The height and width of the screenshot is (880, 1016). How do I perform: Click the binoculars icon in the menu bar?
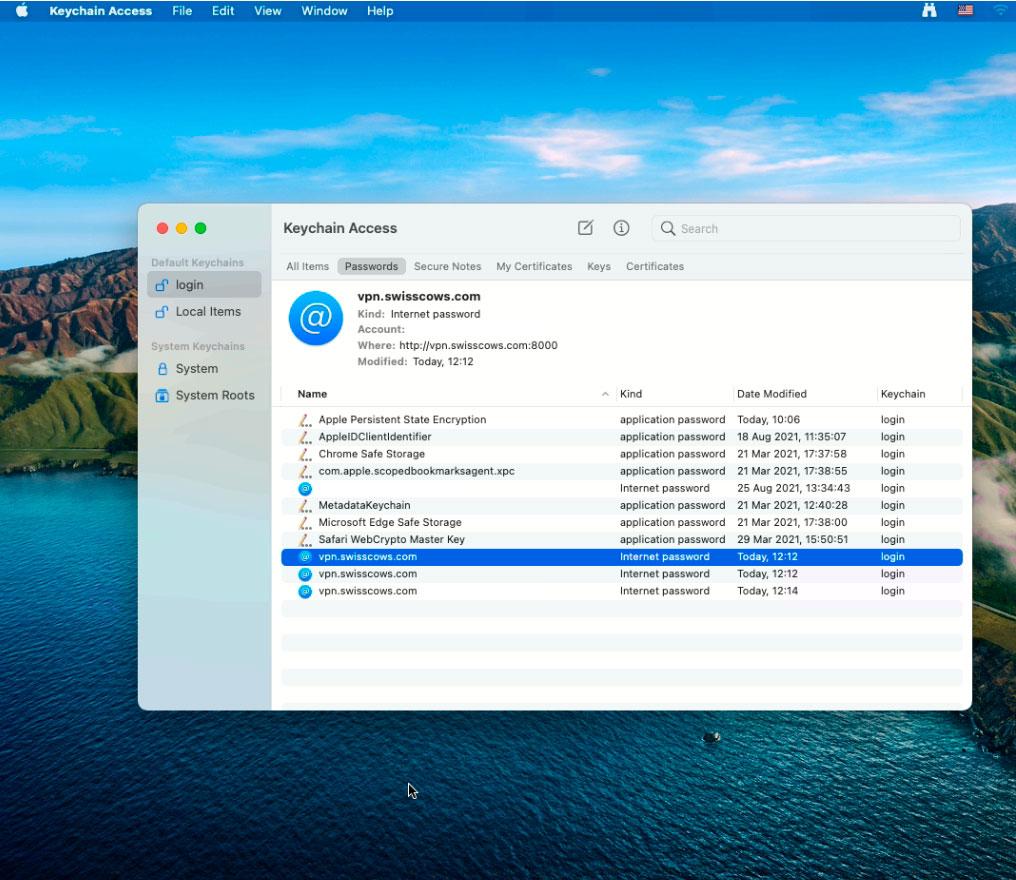(x=929, y=10)
